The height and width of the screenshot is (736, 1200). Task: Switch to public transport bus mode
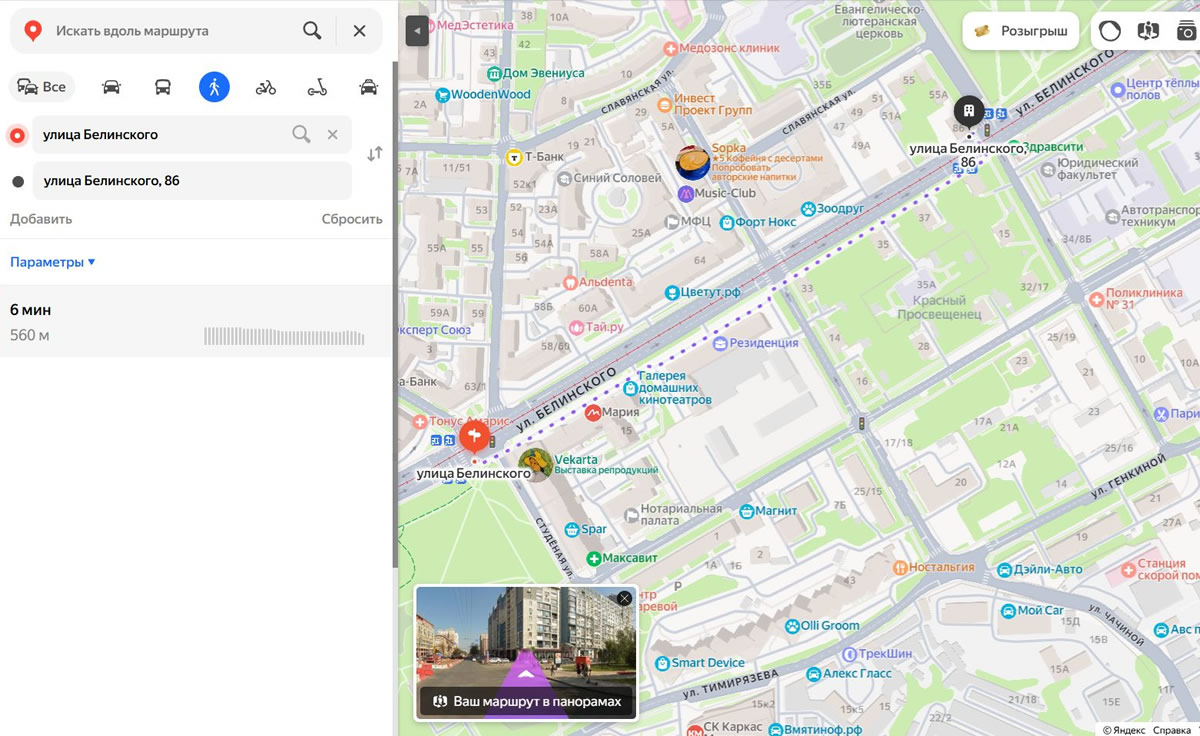click(x=162, y=87)
